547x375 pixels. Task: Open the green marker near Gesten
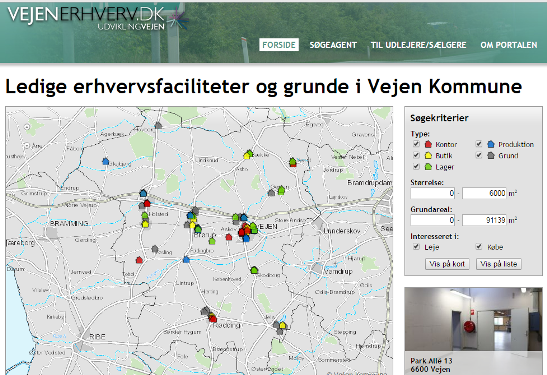pos(281,190)
